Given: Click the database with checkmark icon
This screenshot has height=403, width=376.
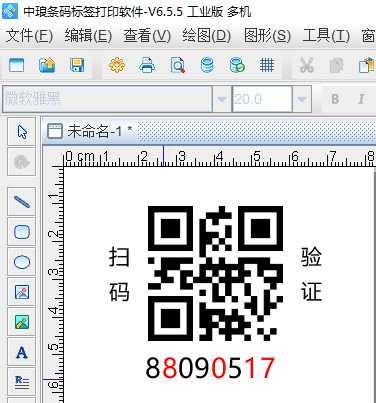Looking at the screenshot, I should point(237,65).
